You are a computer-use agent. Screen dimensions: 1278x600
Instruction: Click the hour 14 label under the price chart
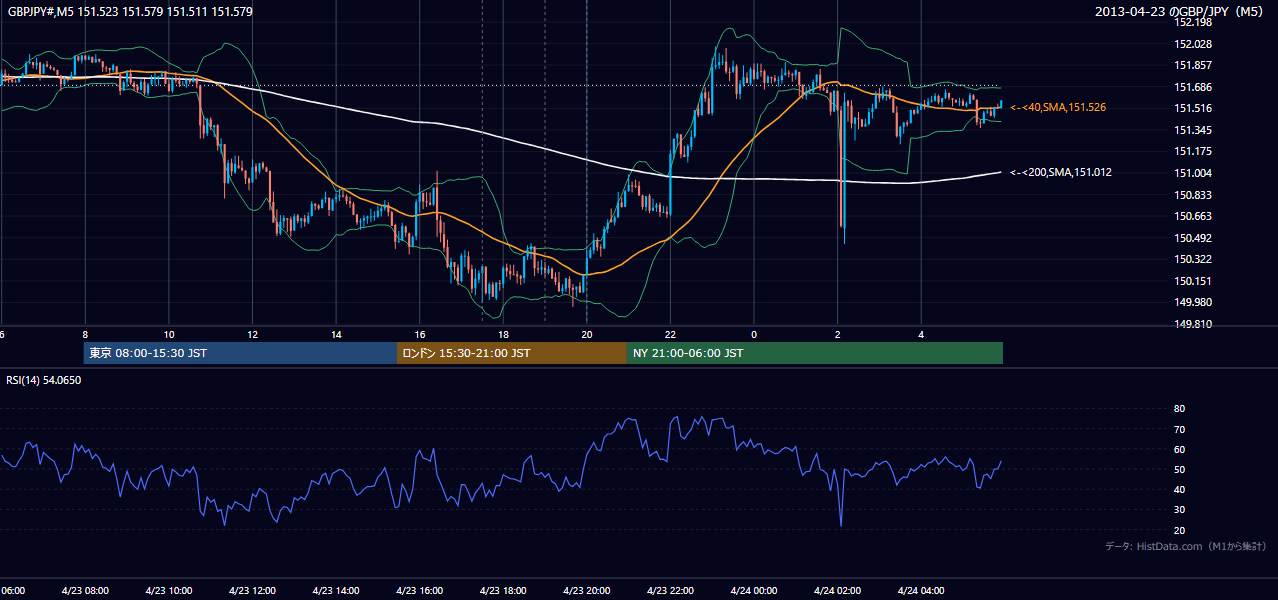pyautogui.click(x=337, y=334)
